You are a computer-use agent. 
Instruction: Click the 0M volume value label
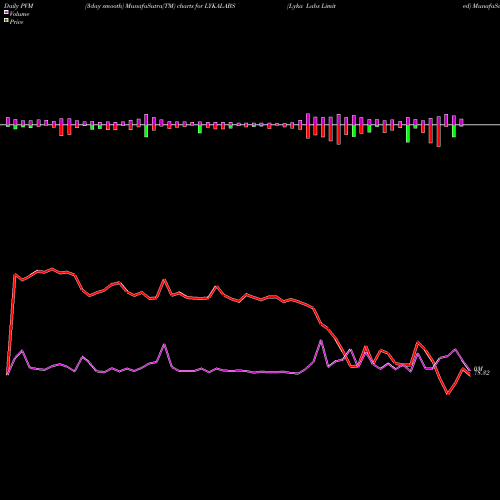click(x=478, y=368)
